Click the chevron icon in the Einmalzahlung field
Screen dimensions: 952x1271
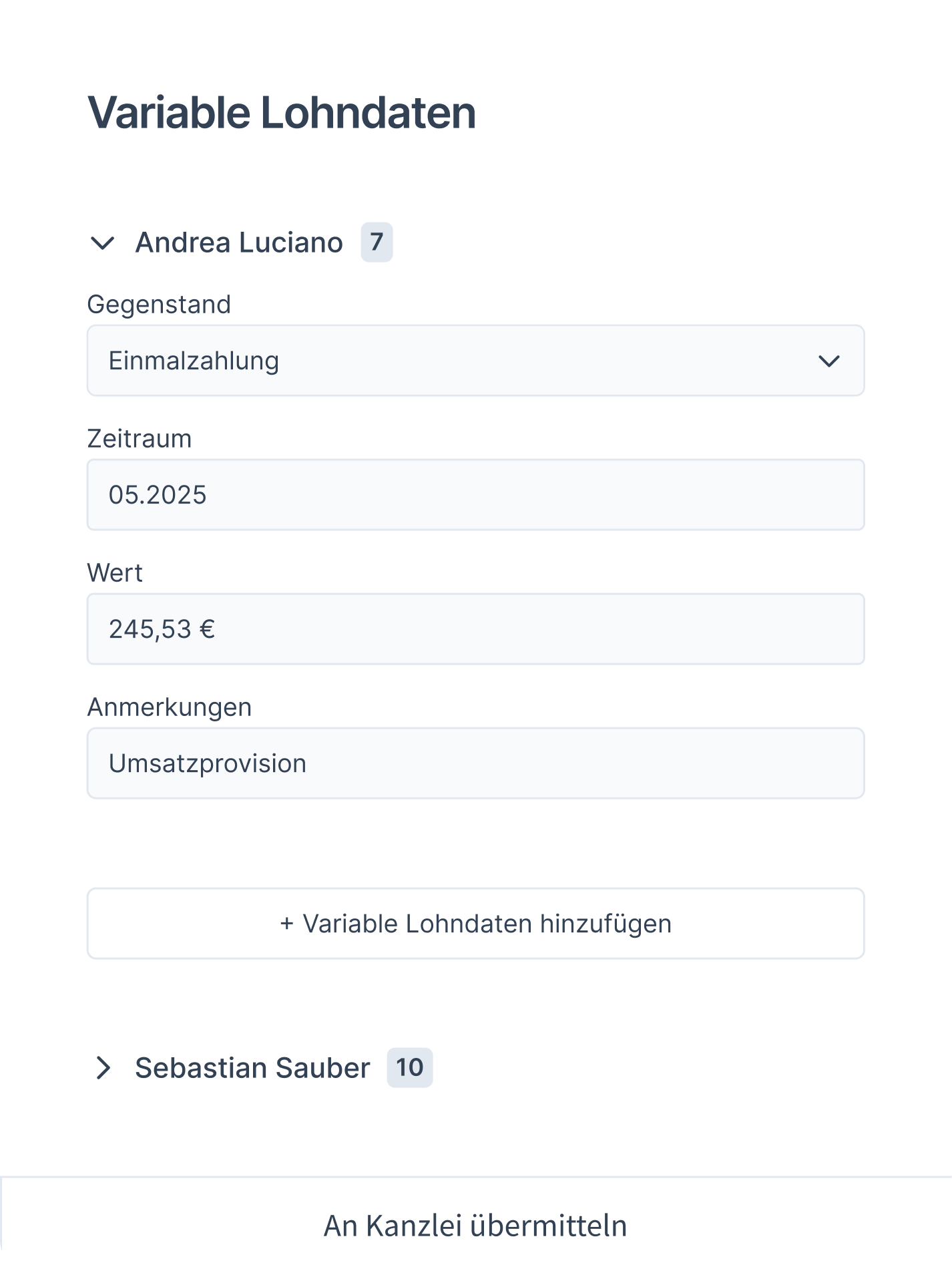pyautogui.click(x=829, y=361)
